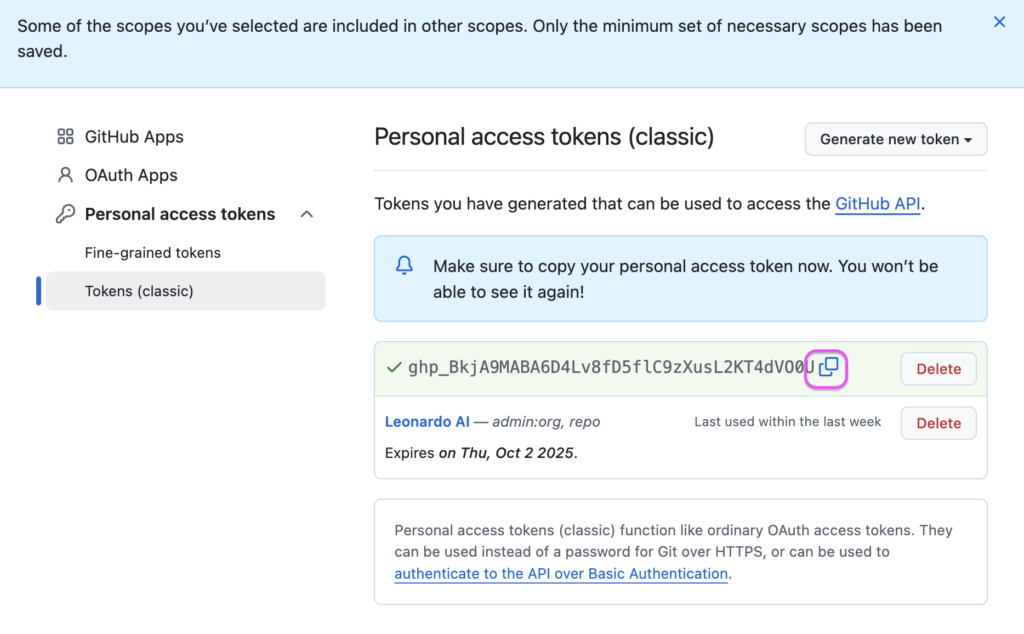Collapse the Personal access tokens section
This screenshot has height=634, width=1024.
(x=306, y=214)
